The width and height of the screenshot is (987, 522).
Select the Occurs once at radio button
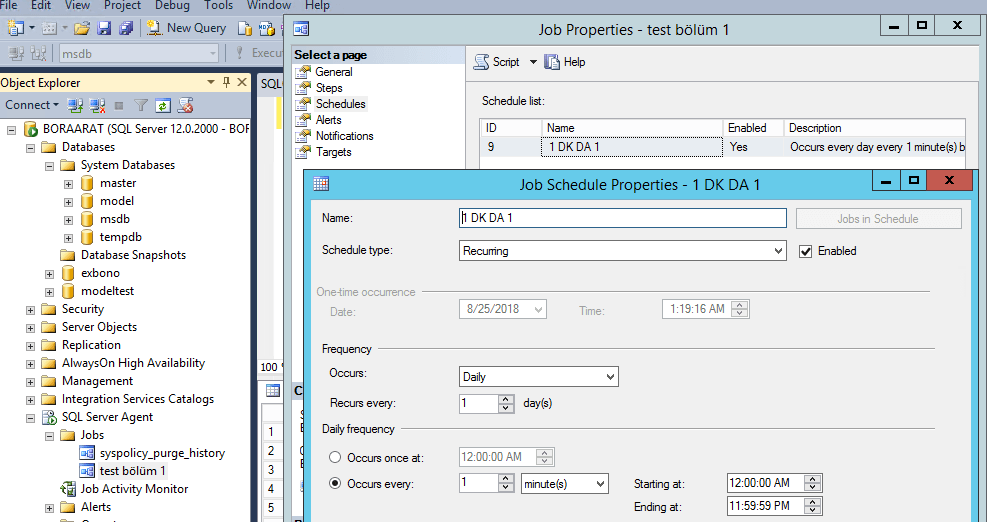[x=335, y=458]
